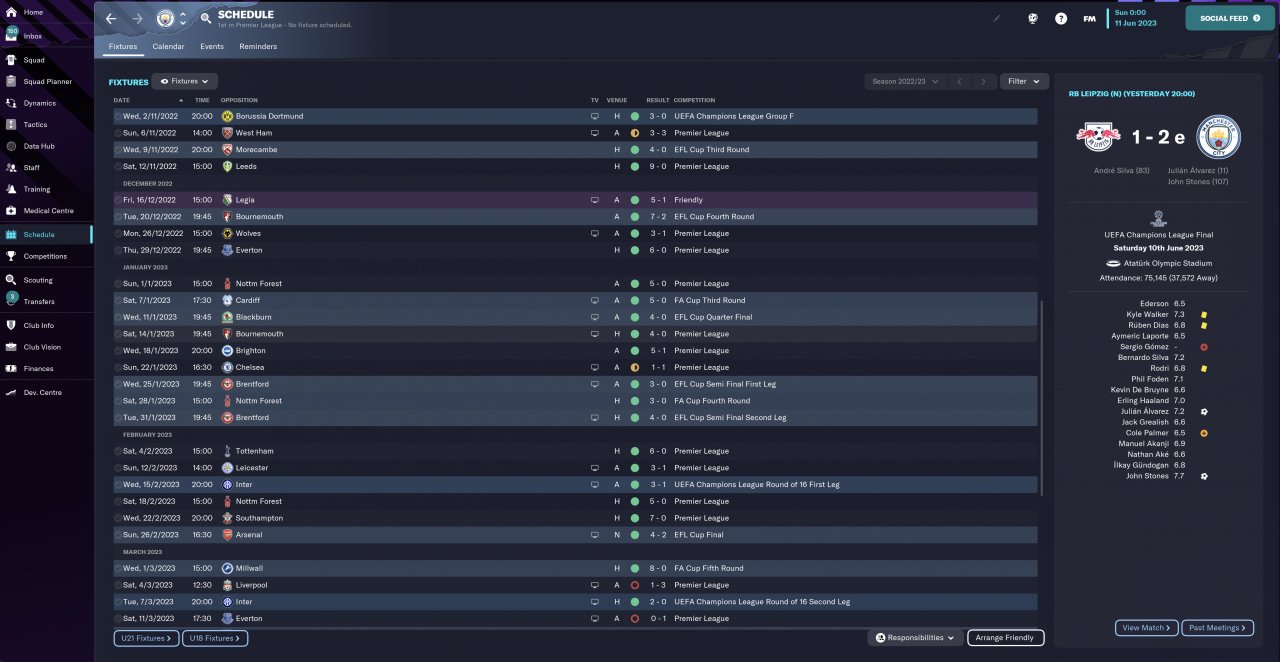
Task: Switch team with the club up/down chevrons
Action: point(183,18)
